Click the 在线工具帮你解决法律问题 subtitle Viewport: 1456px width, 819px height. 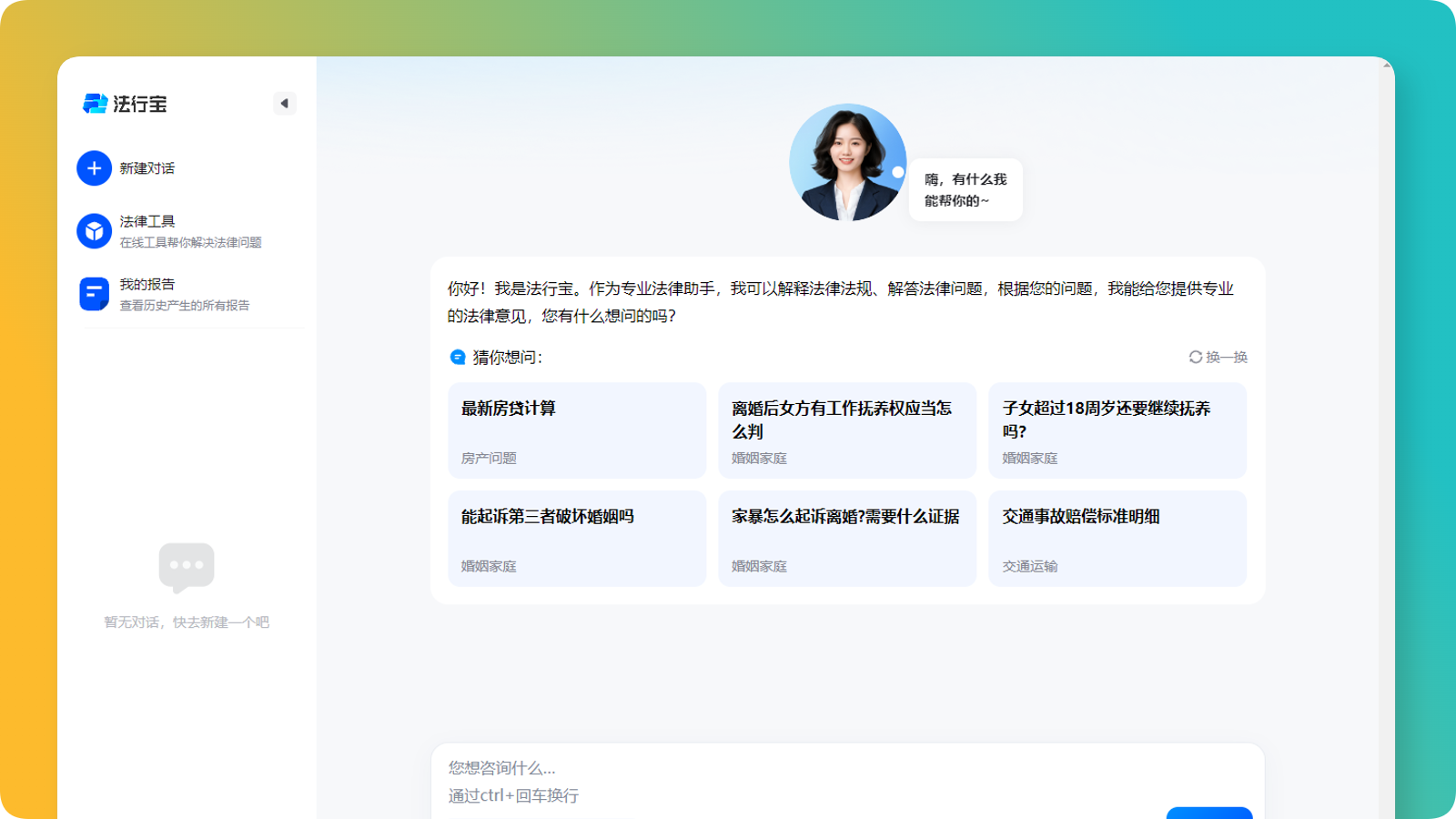tap(191, 242)
